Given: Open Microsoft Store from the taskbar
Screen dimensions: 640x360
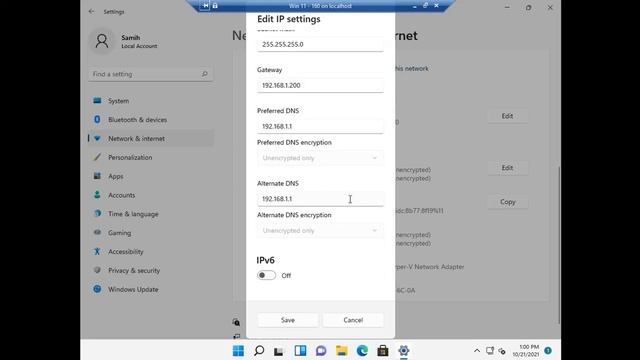Looking at the screenshot, I should point(383,351).
